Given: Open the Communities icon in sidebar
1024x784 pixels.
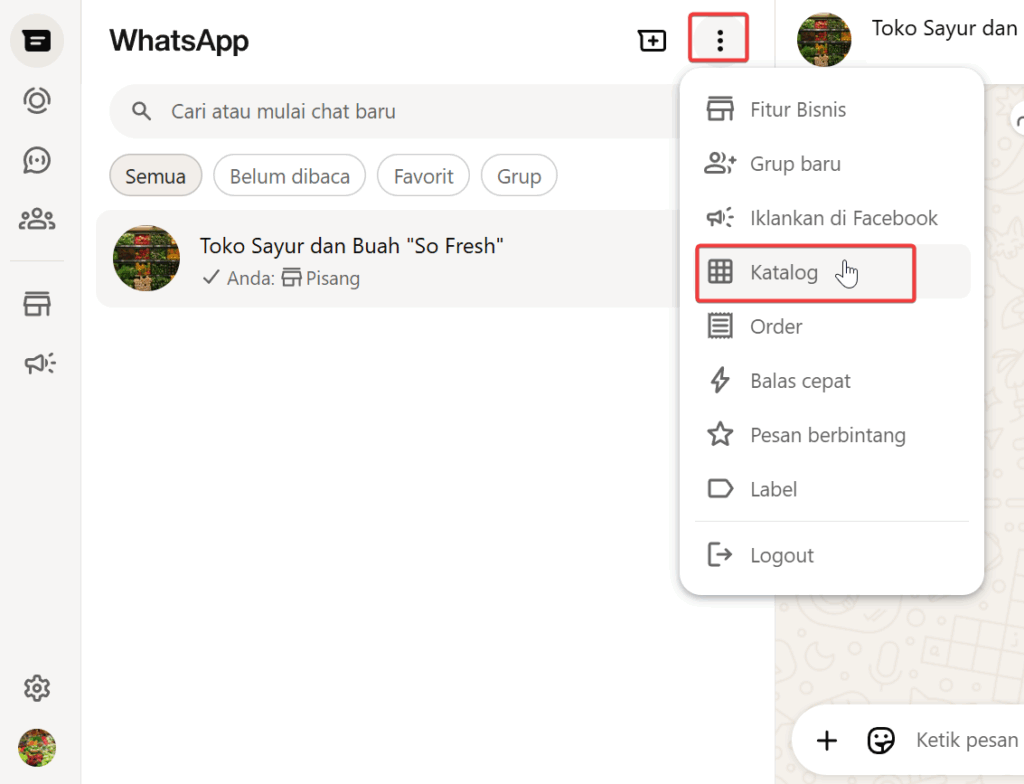Looking at the screenshot, I should tap(37, 219).
